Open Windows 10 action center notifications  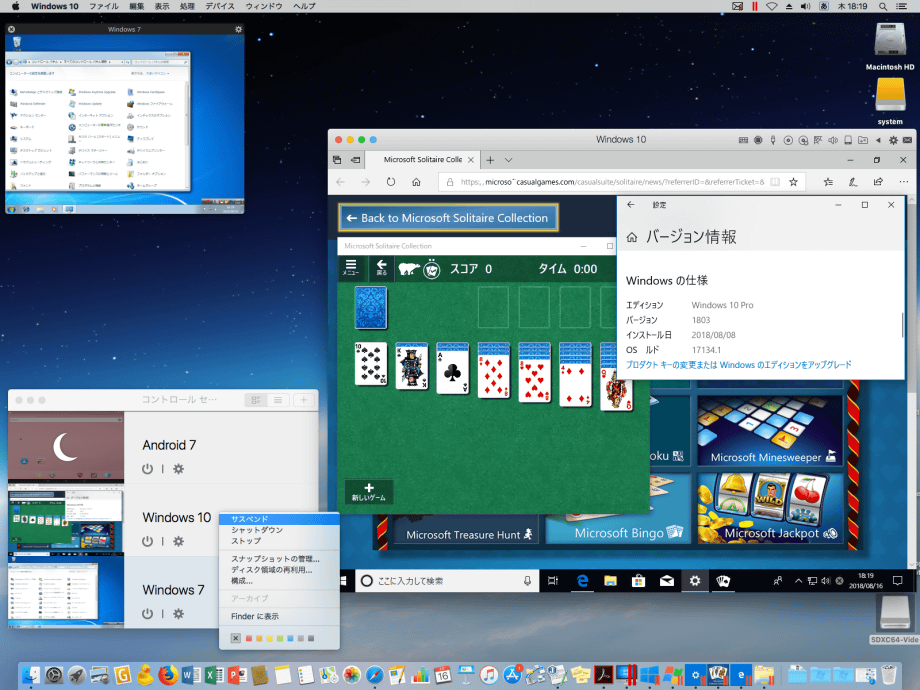tap(897, 581)
